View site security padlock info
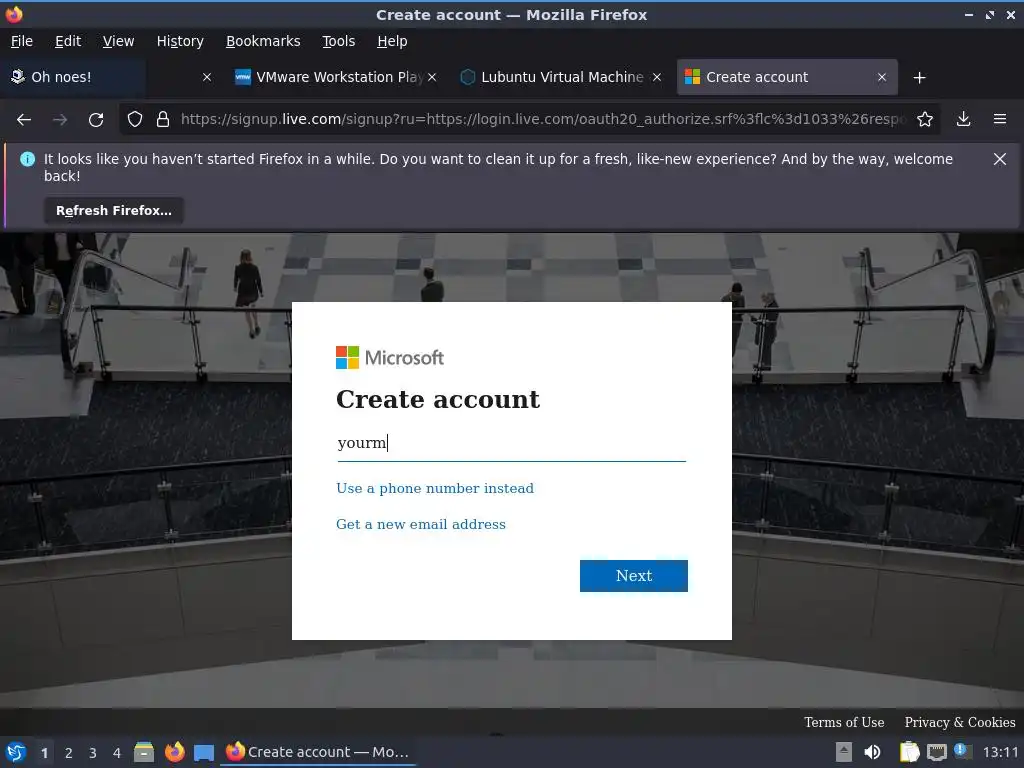This screenshot has width=1024, height=768. 163,120
